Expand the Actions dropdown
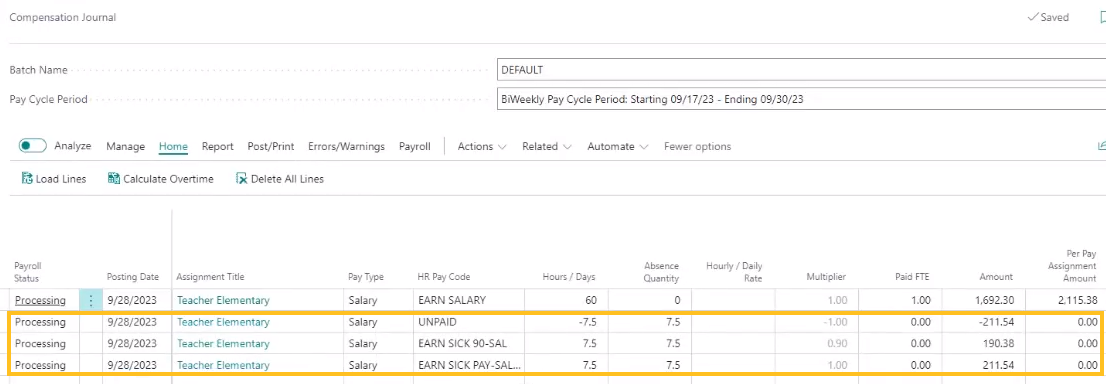 click(482, 147)
